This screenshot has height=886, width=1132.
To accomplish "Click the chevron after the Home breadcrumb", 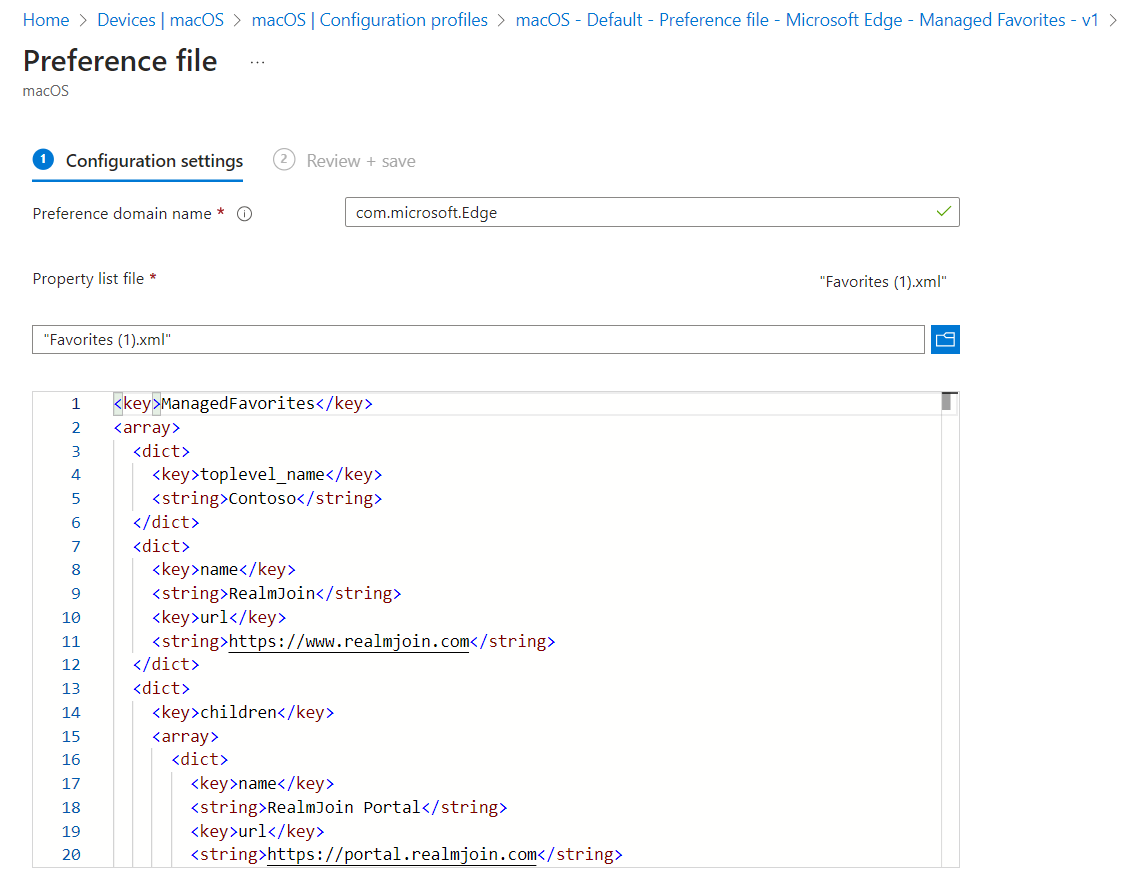I will pyautogui.click(x=83, y=20).
